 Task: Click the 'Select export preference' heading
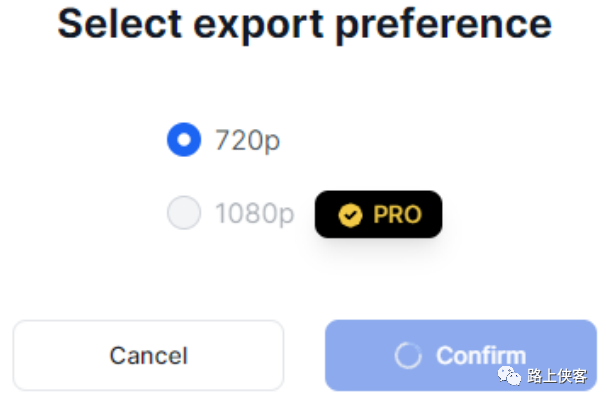304,24
